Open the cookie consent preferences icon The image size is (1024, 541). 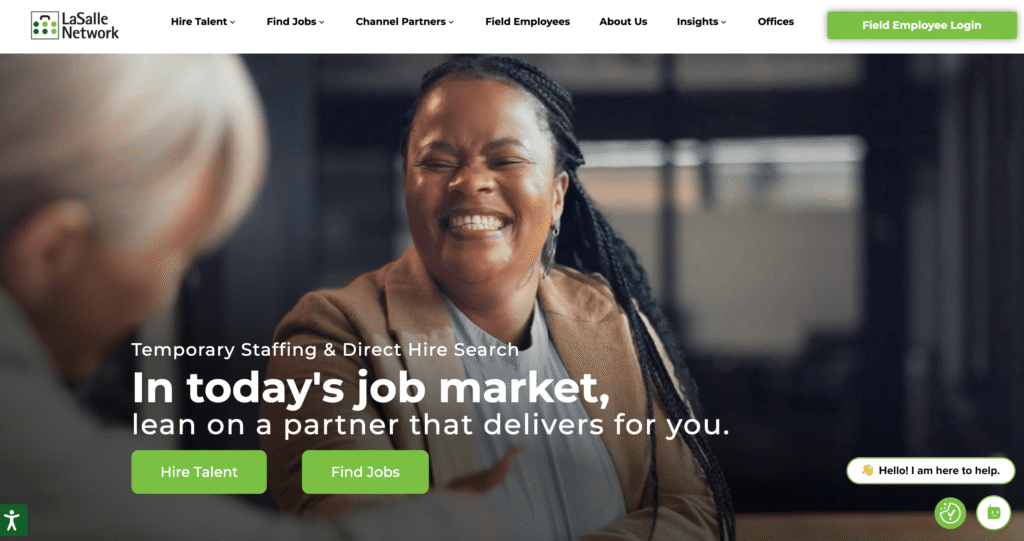point(950,513)
